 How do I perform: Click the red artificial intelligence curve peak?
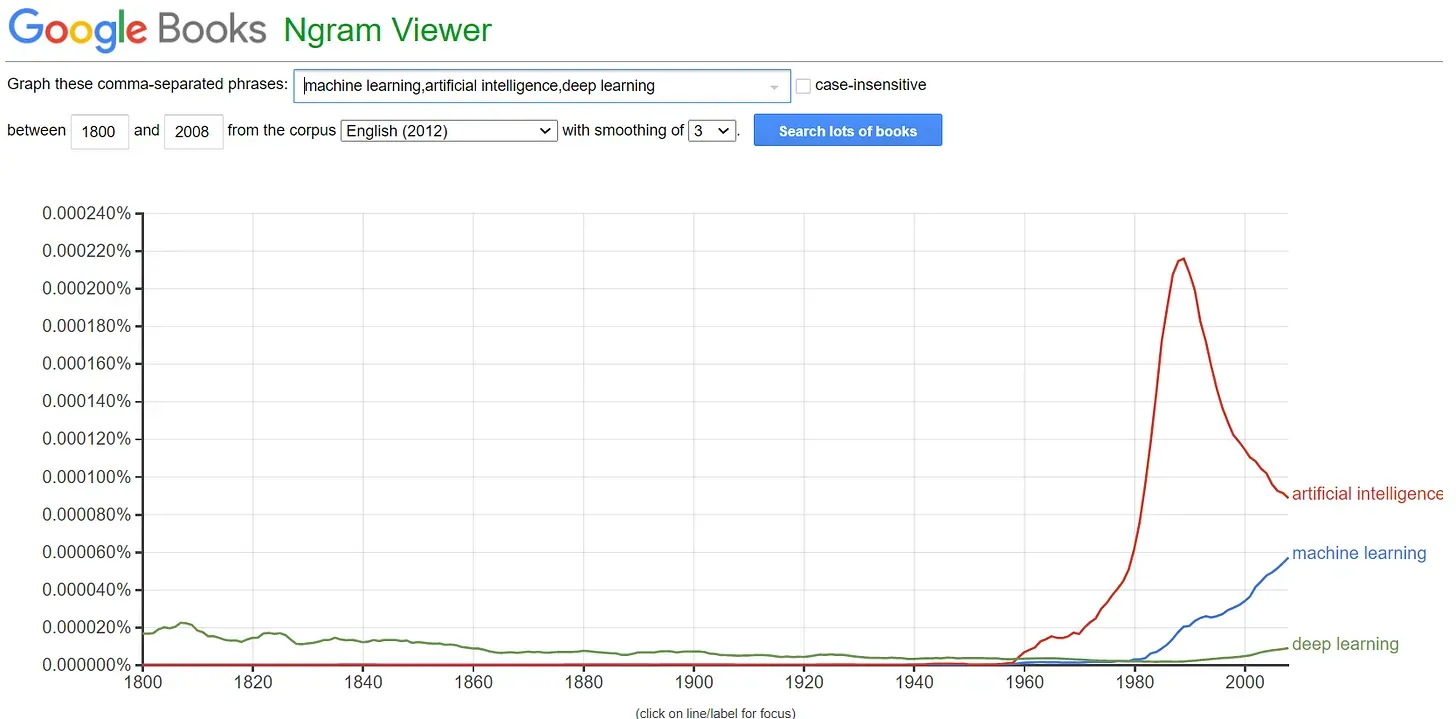coord(1183,259)
